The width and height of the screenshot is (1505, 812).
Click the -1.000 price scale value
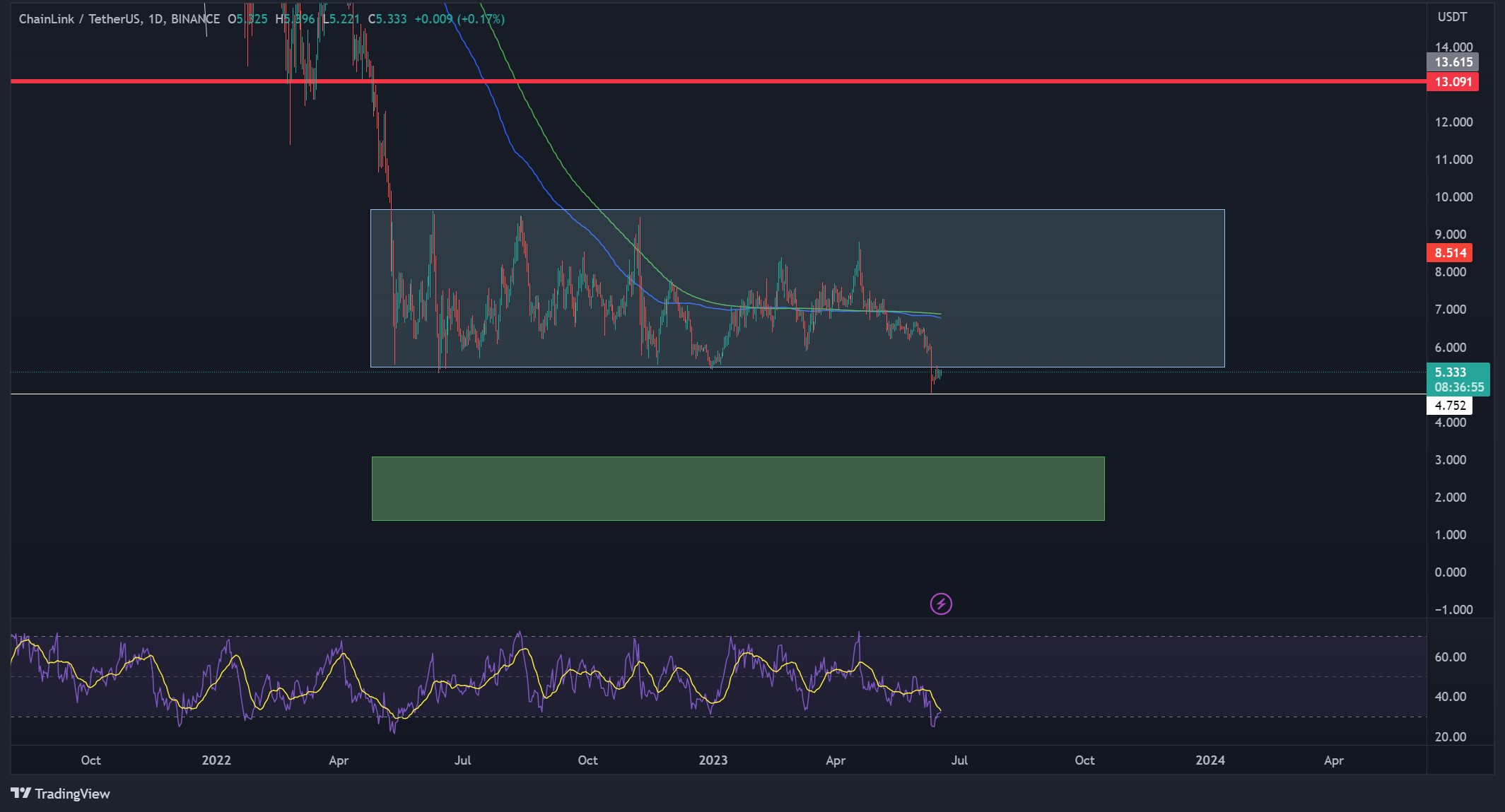click(x=1453, y=610)
